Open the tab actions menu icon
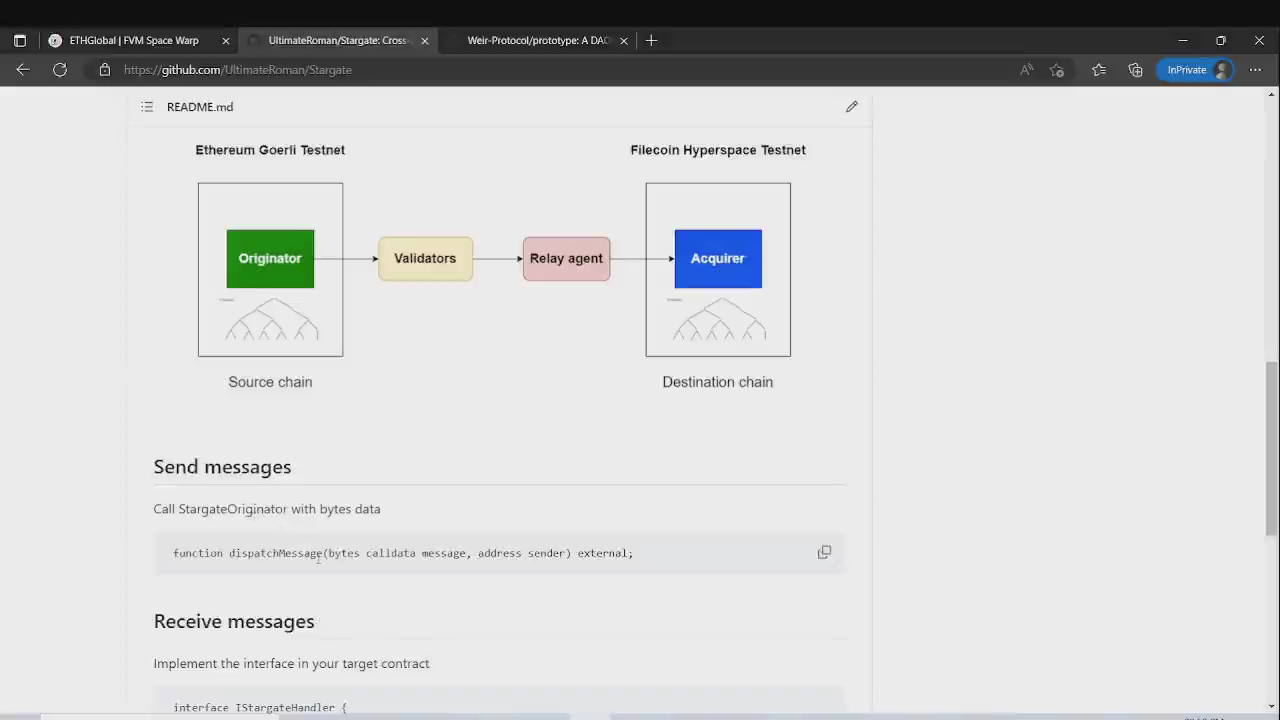 click(19, 41)
